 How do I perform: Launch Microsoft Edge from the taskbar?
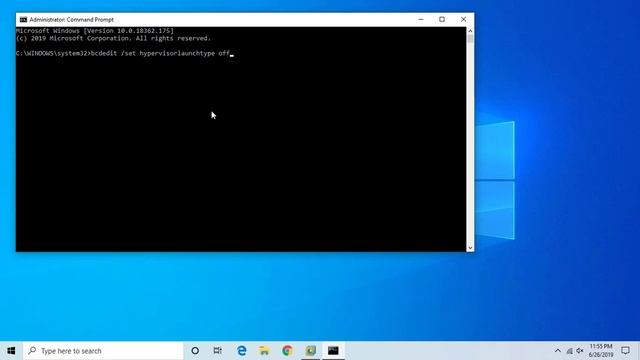click(x=242, y=351)
